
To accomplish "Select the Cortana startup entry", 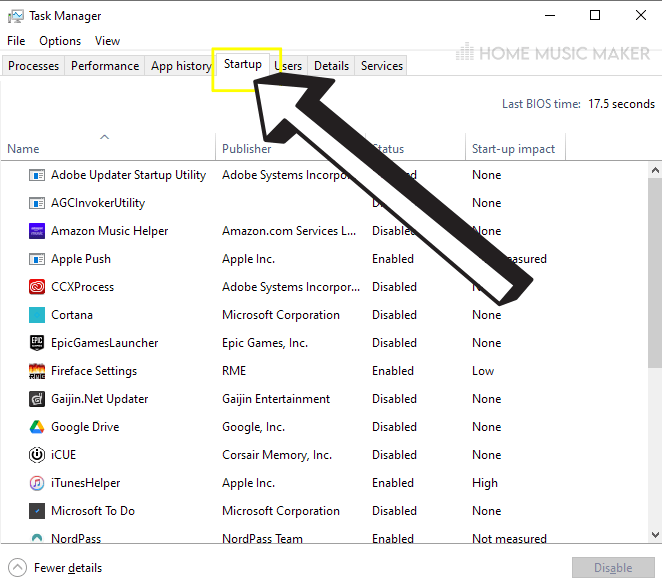I will tap(324, 315).
